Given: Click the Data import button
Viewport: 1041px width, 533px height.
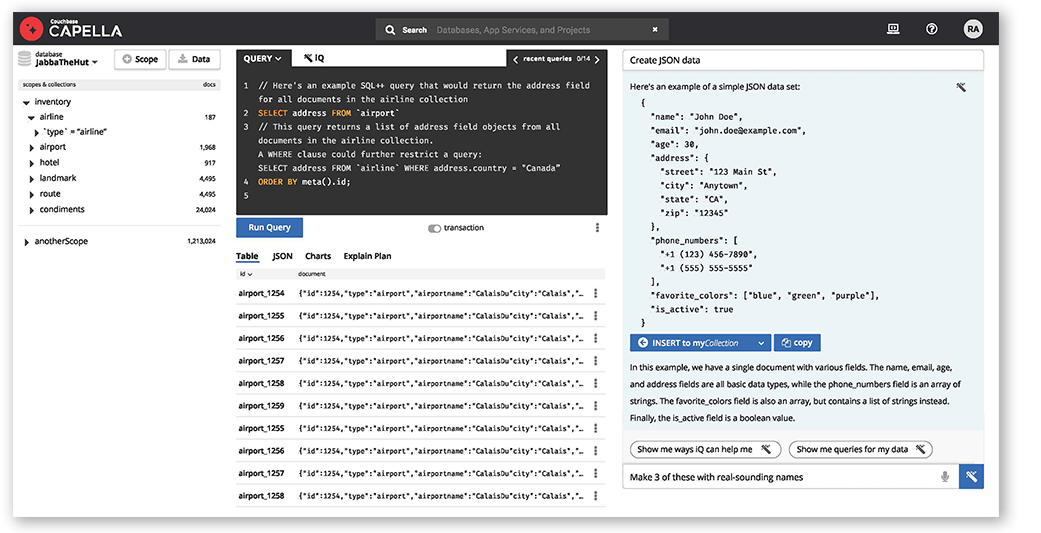Looking at the screenshot, I should point(195,59).
